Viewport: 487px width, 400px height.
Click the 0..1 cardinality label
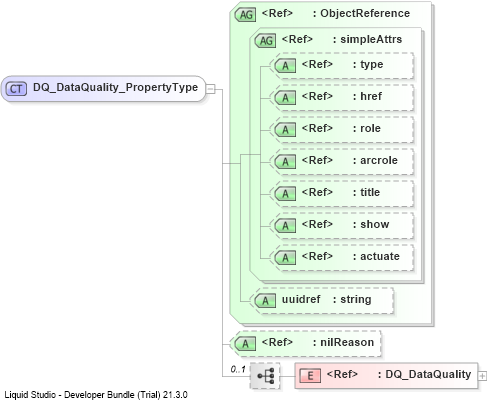[x=238, y=369]
